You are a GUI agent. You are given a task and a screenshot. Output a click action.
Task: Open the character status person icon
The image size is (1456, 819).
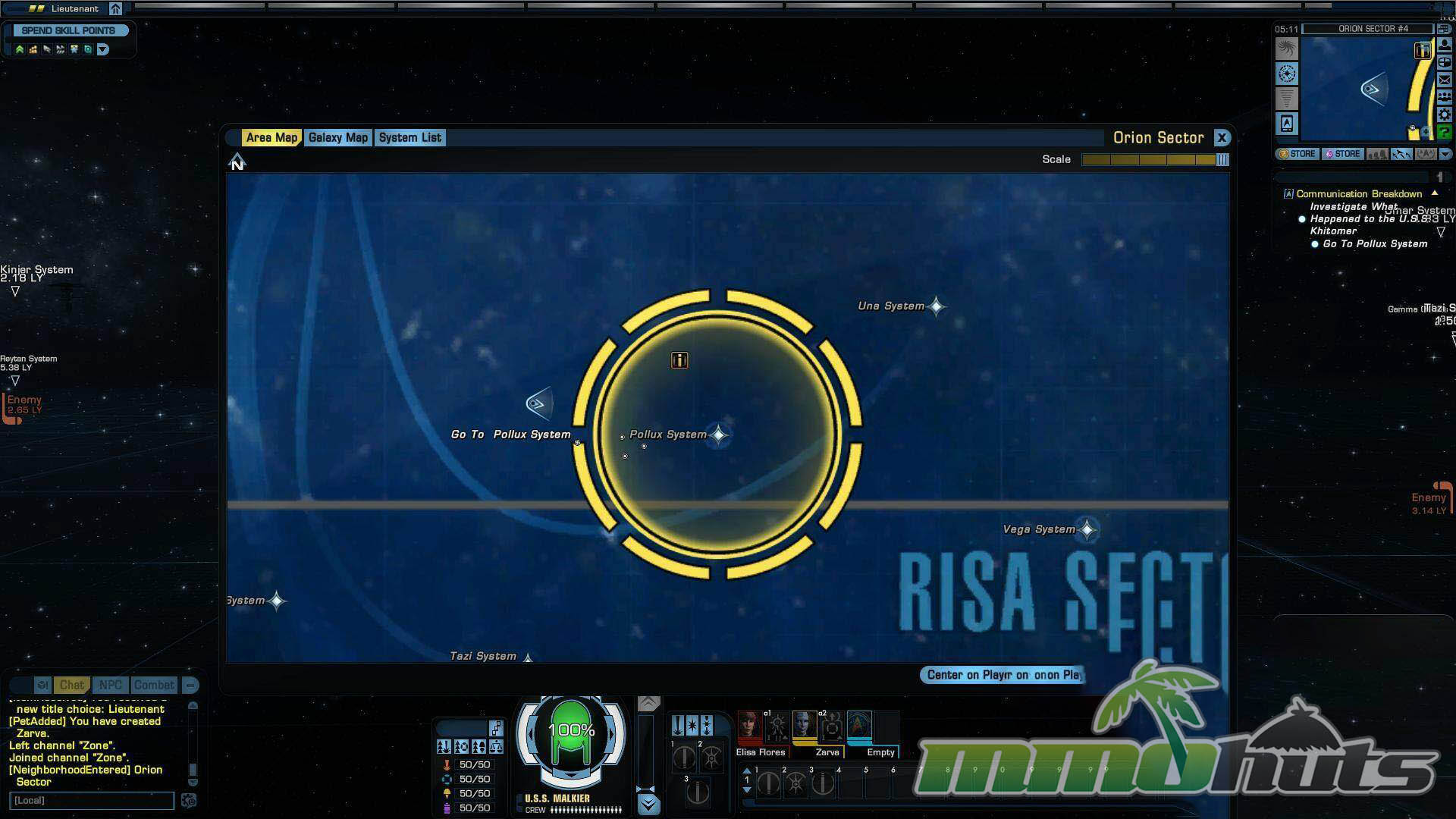(x=1444, y=45)
